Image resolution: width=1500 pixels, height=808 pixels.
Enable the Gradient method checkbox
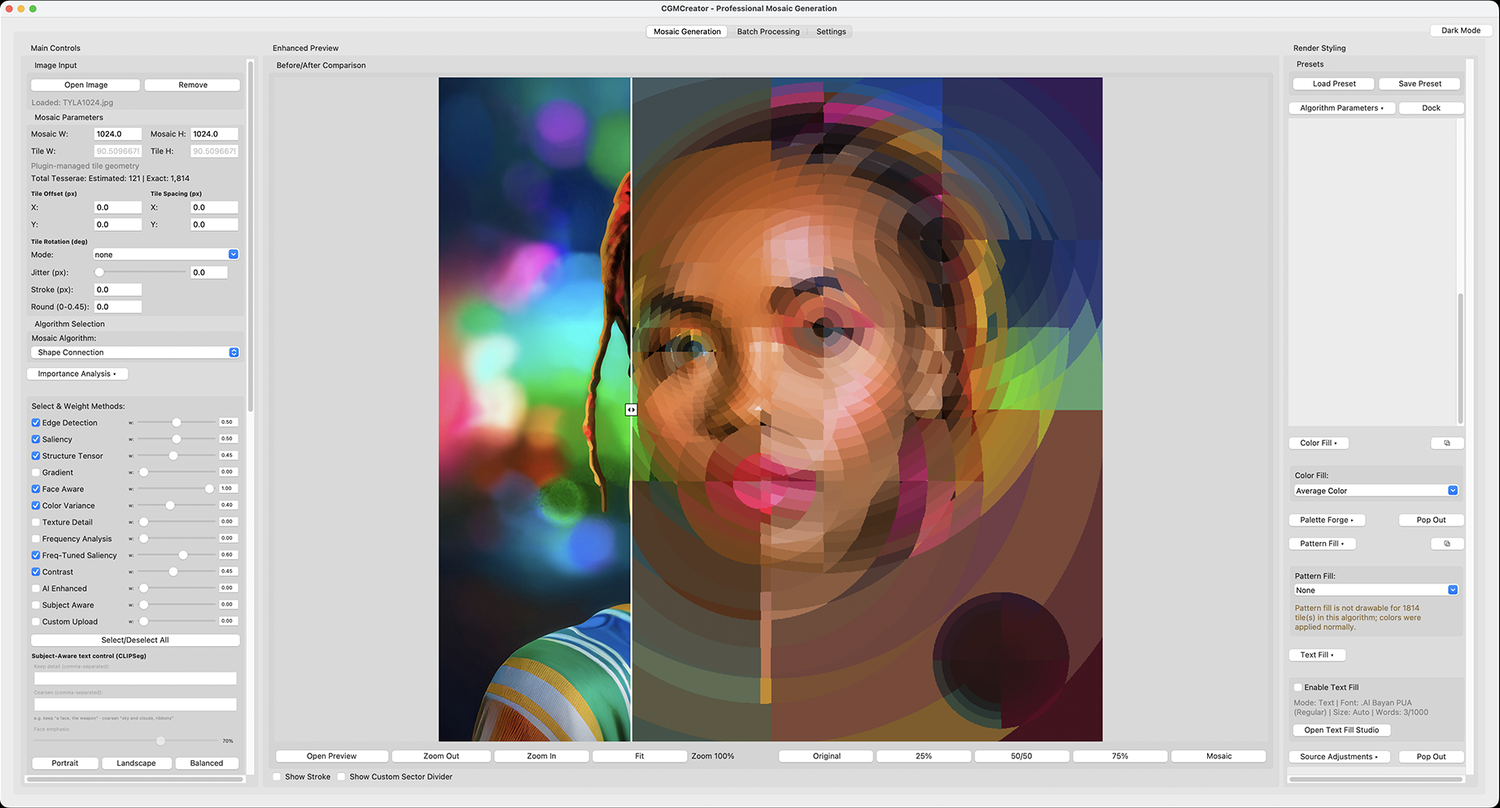coord(36,472)
